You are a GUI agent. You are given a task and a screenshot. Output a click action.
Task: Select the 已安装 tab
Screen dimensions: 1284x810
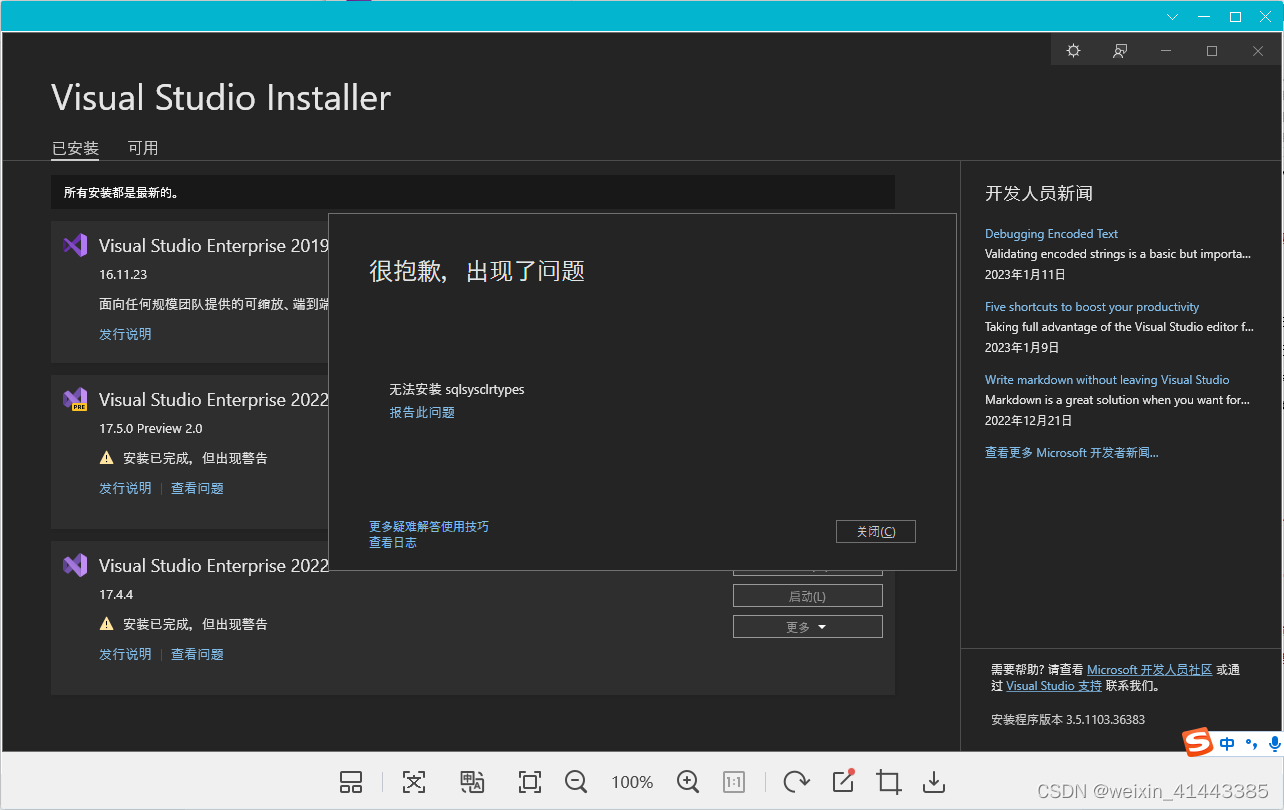[74, 147]
